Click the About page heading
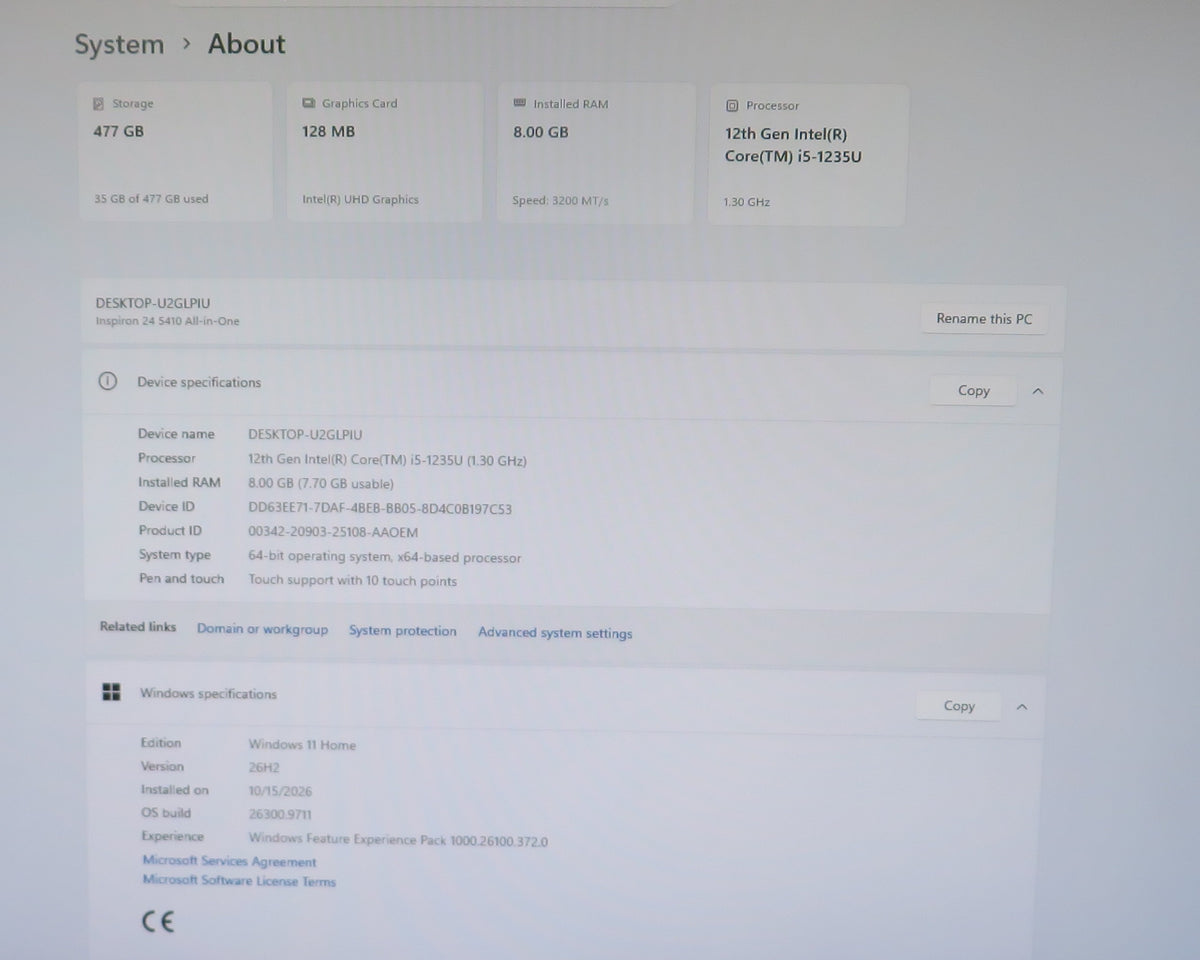Screen dimensions: 1200x960 click(x=246, y=44)
